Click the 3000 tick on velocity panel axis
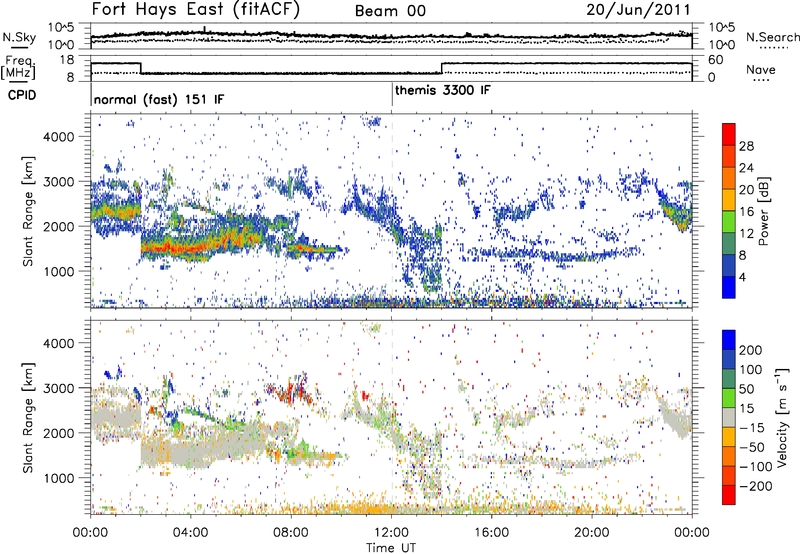800x554 pixels. click(x=59, y=388)
